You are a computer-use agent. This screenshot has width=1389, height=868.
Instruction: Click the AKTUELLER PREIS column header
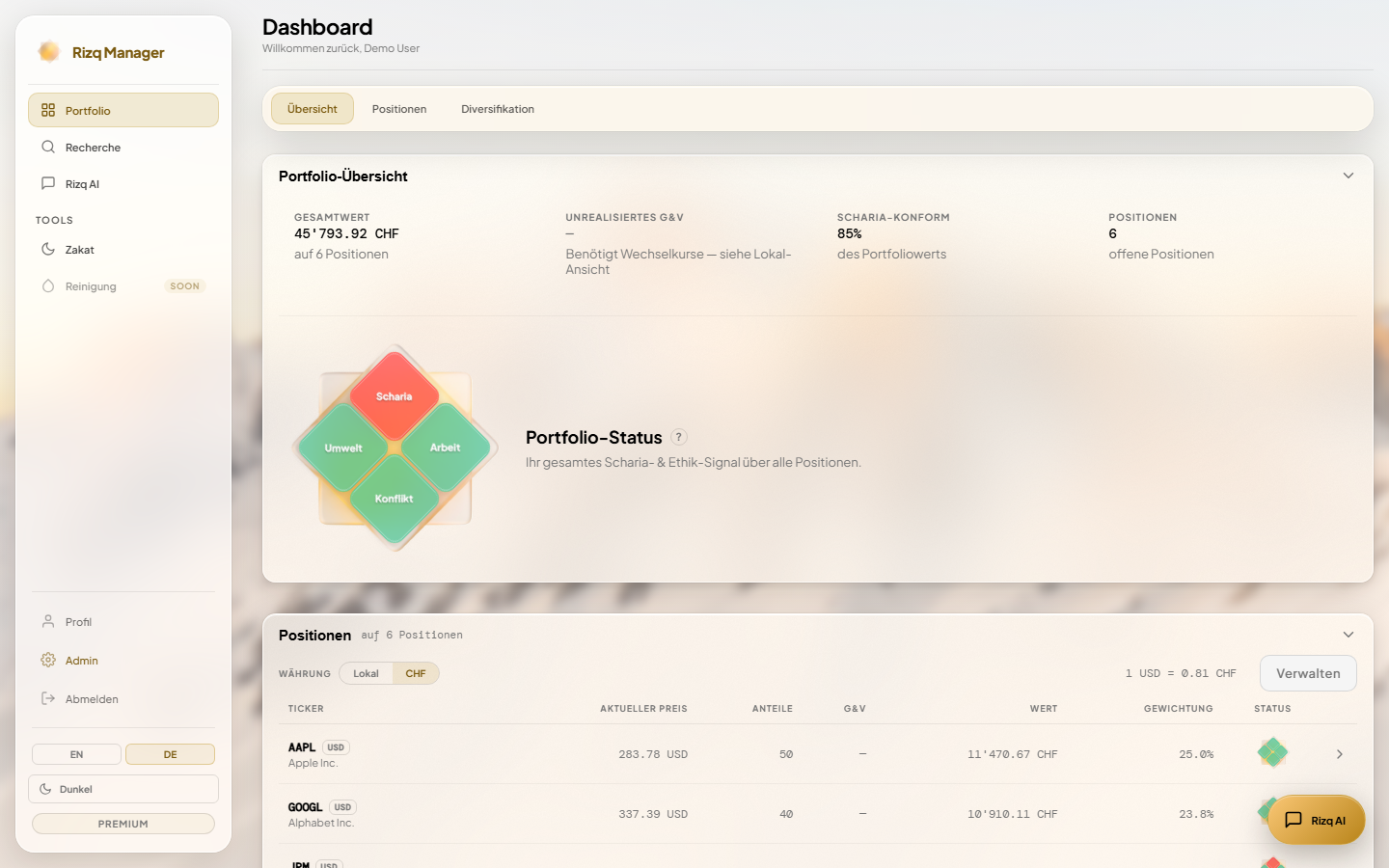click(643, 709)
